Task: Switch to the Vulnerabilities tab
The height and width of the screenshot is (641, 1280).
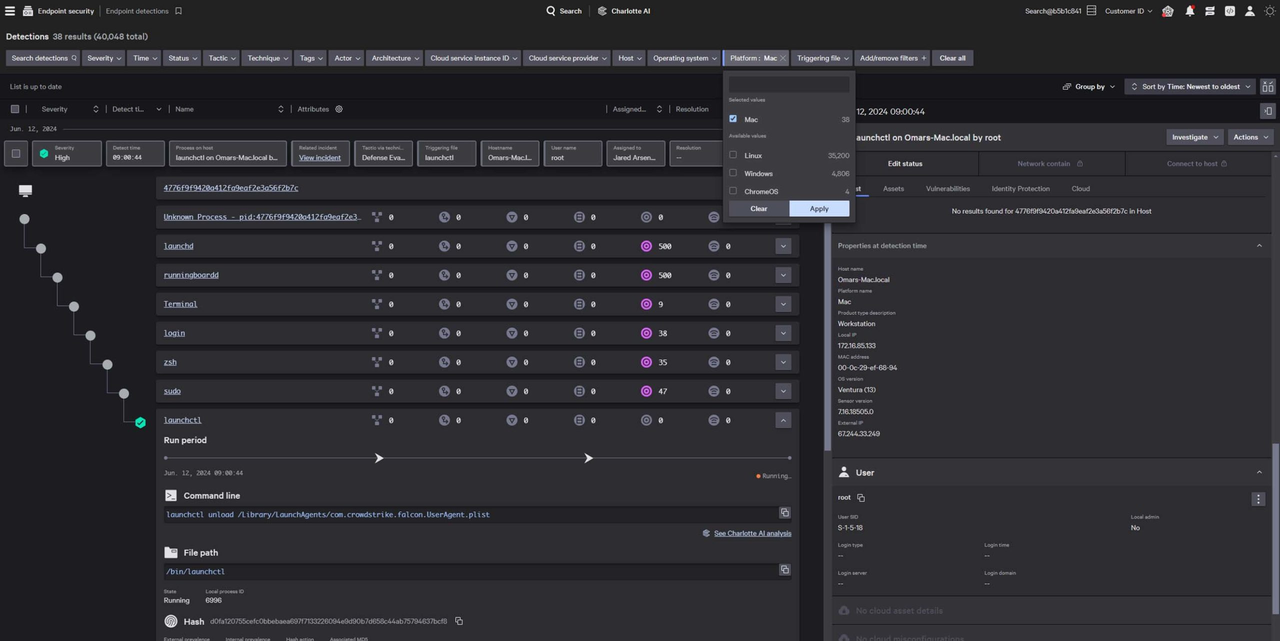Action: (947, 188)
